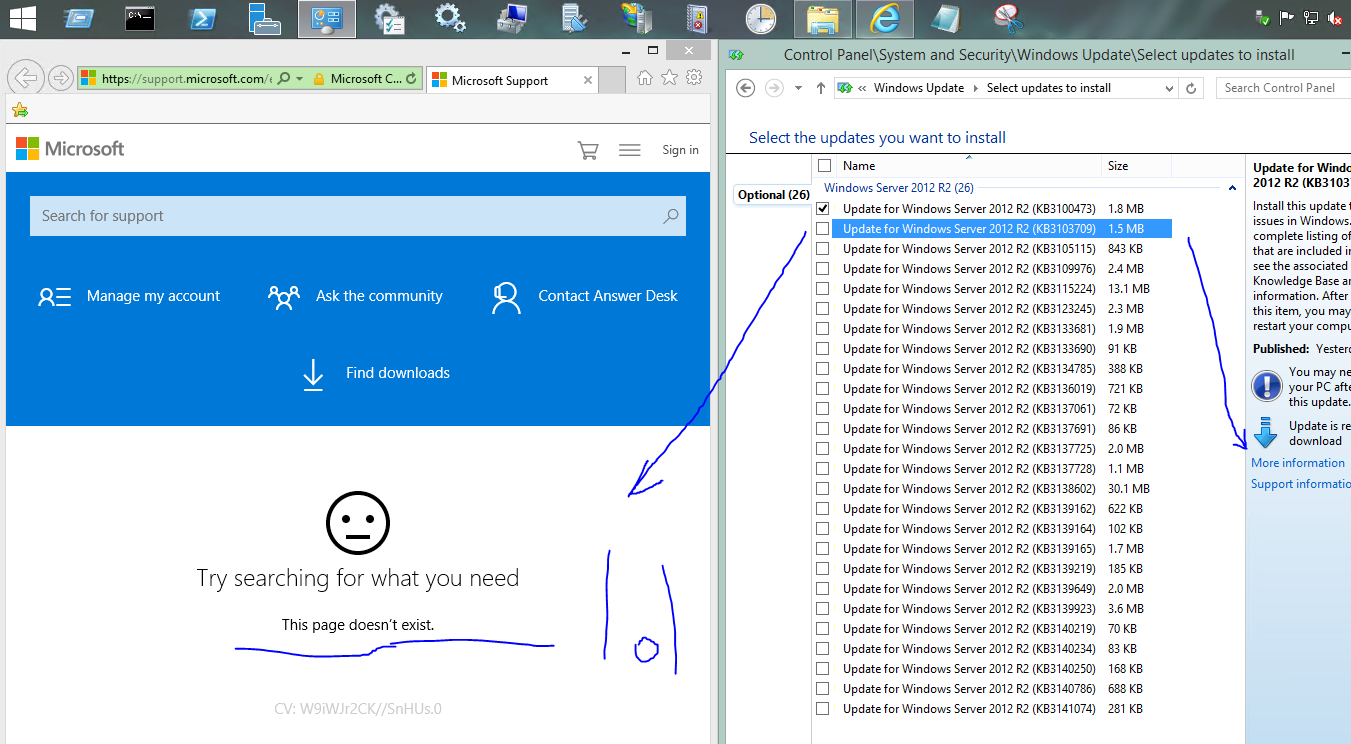The image size is (1351, 744).
Task: Click the muted volume tray icon
Action: tap(1335, 18)
